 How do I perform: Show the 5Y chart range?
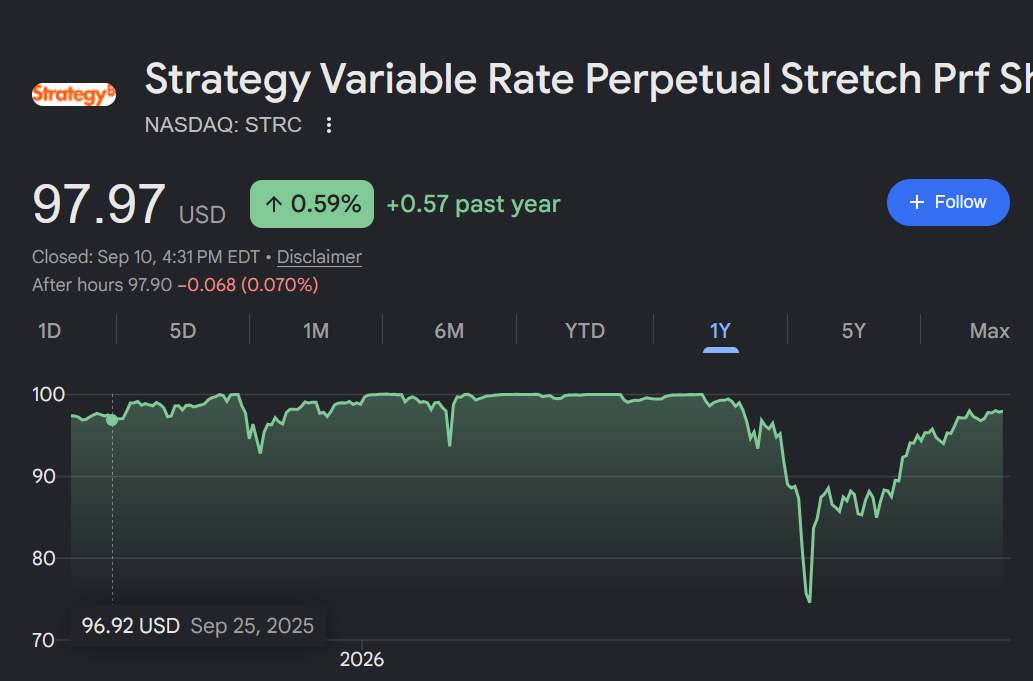point(853,331)
